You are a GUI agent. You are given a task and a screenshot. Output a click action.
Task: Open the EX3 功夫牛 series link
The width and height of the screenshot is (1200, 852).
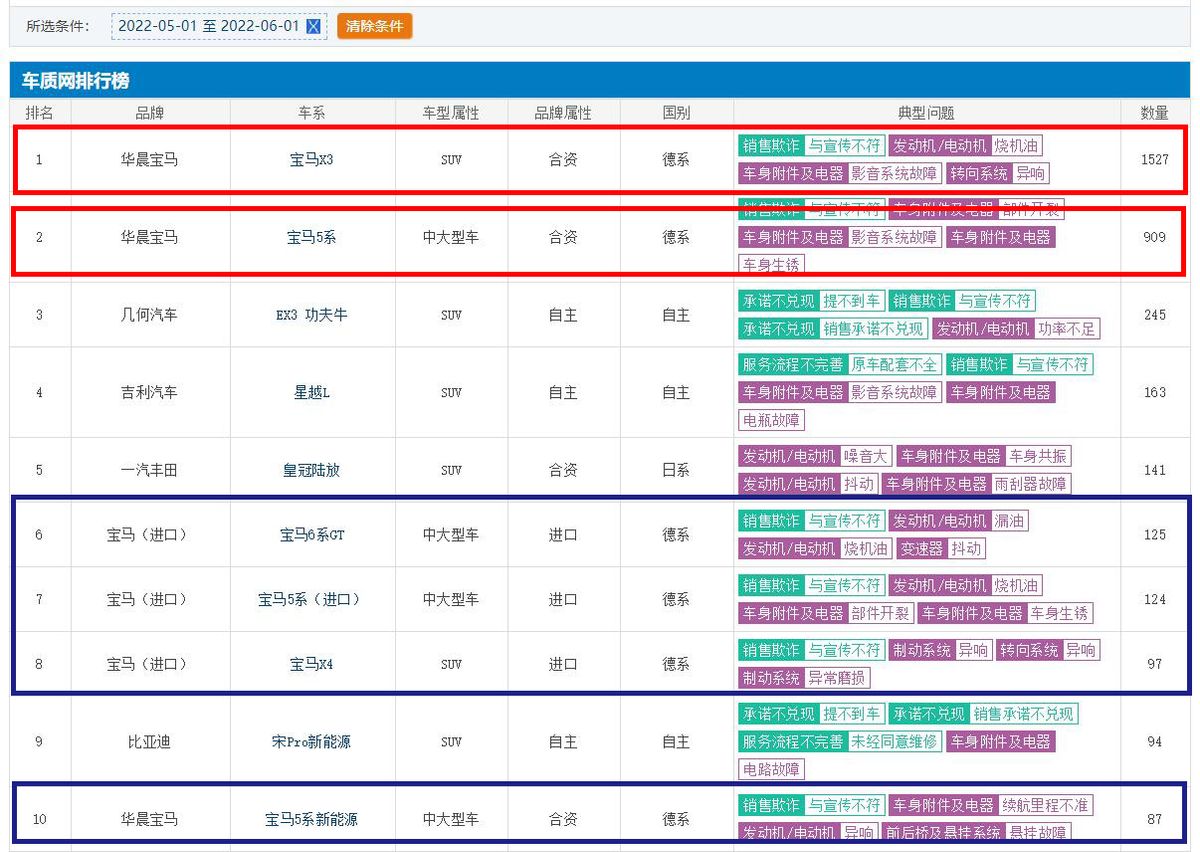311,315
